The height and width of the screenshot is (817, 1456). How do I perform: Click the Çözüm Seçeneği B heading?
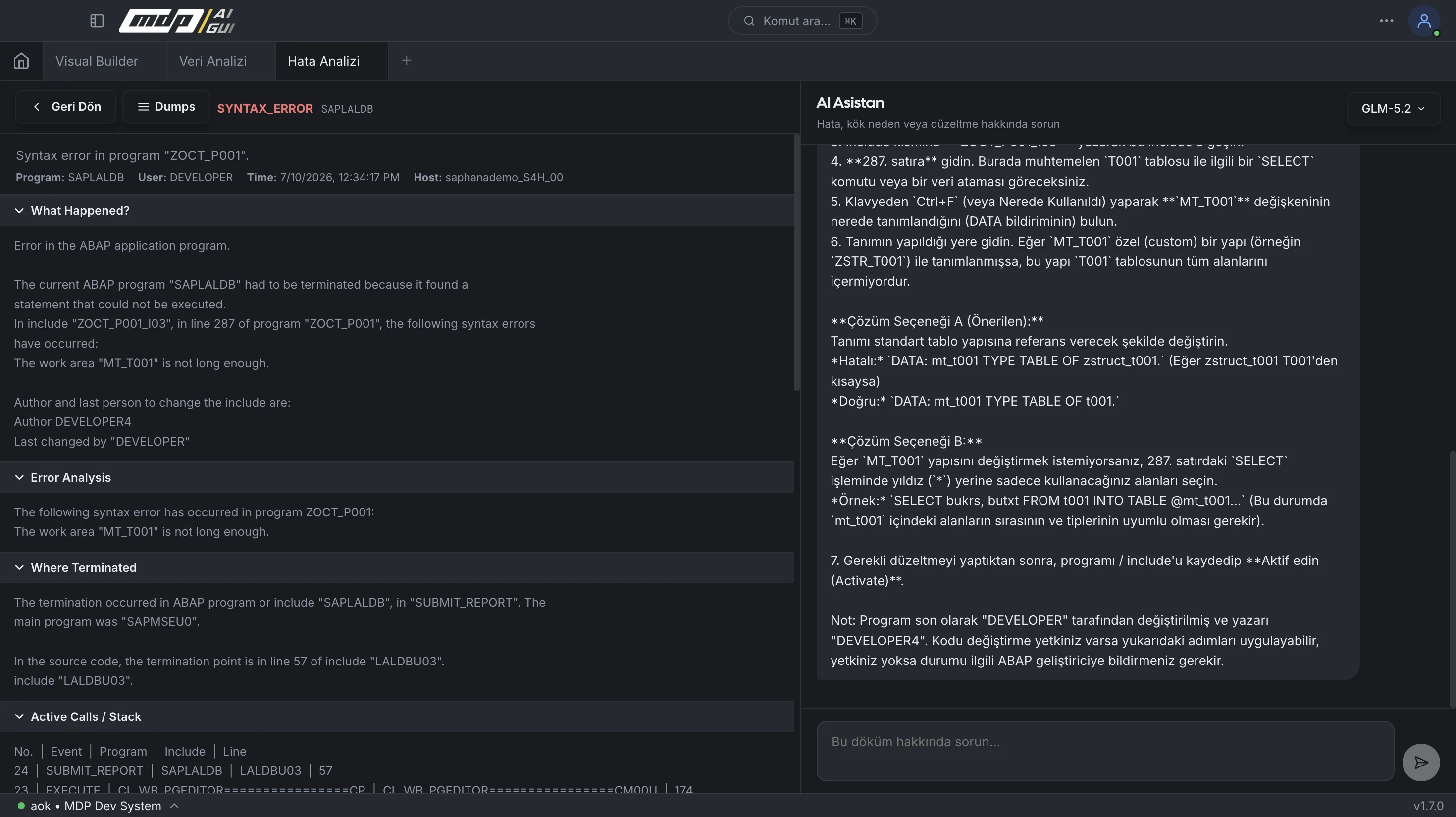tap(906, 441)
